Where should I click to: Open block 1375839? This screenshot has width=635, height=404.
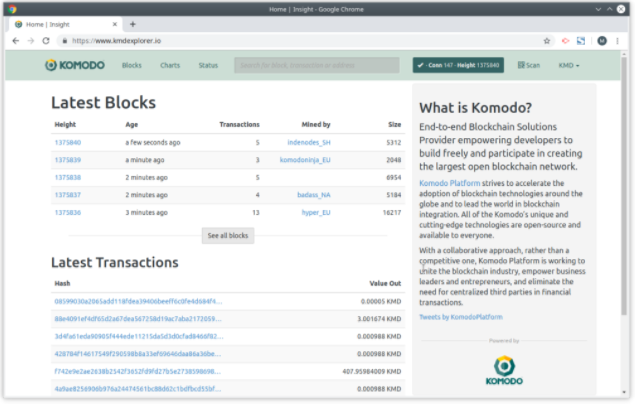click(68, 160)
